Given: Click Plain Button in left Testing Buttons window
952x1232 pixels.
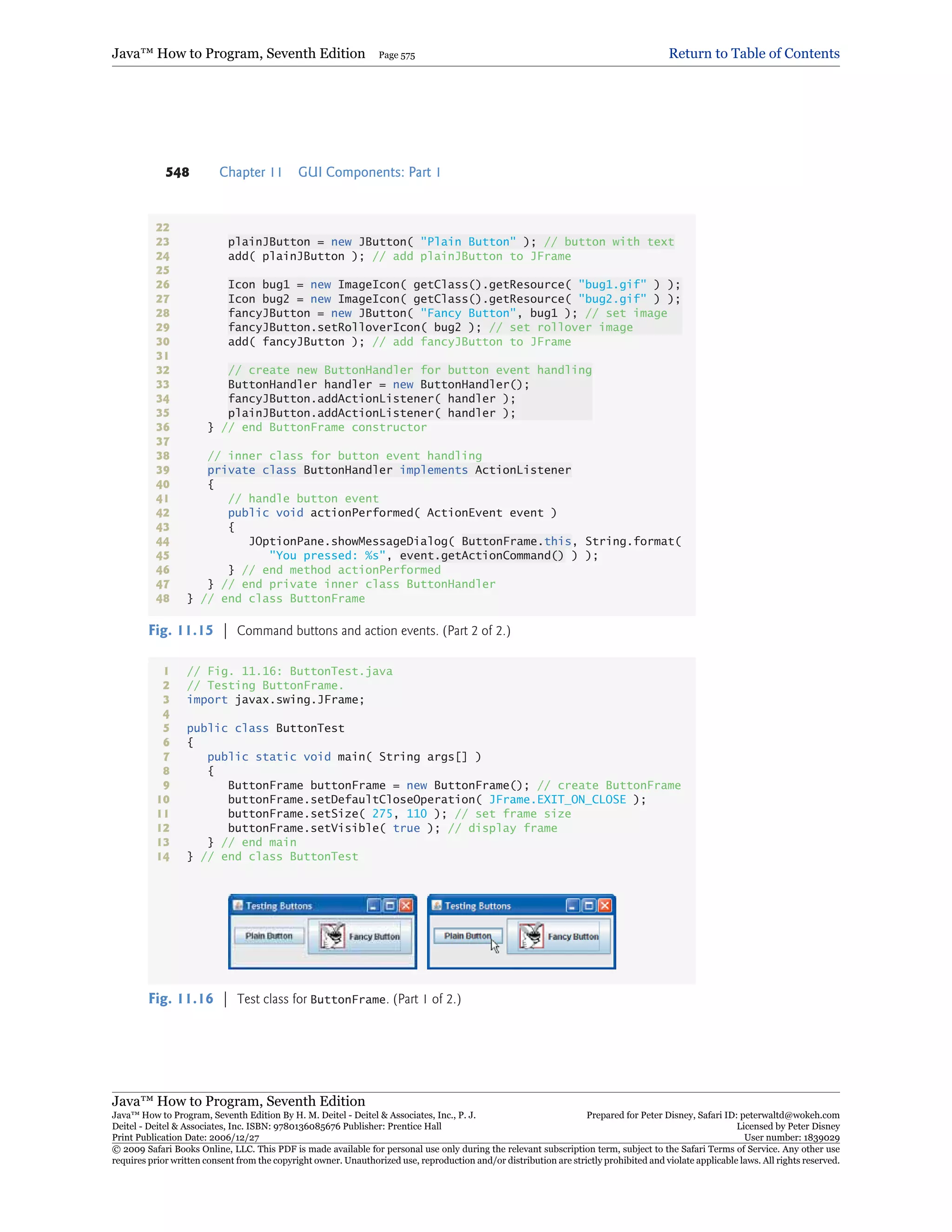Looking at the screenshot, I should (x=269, y=936).
